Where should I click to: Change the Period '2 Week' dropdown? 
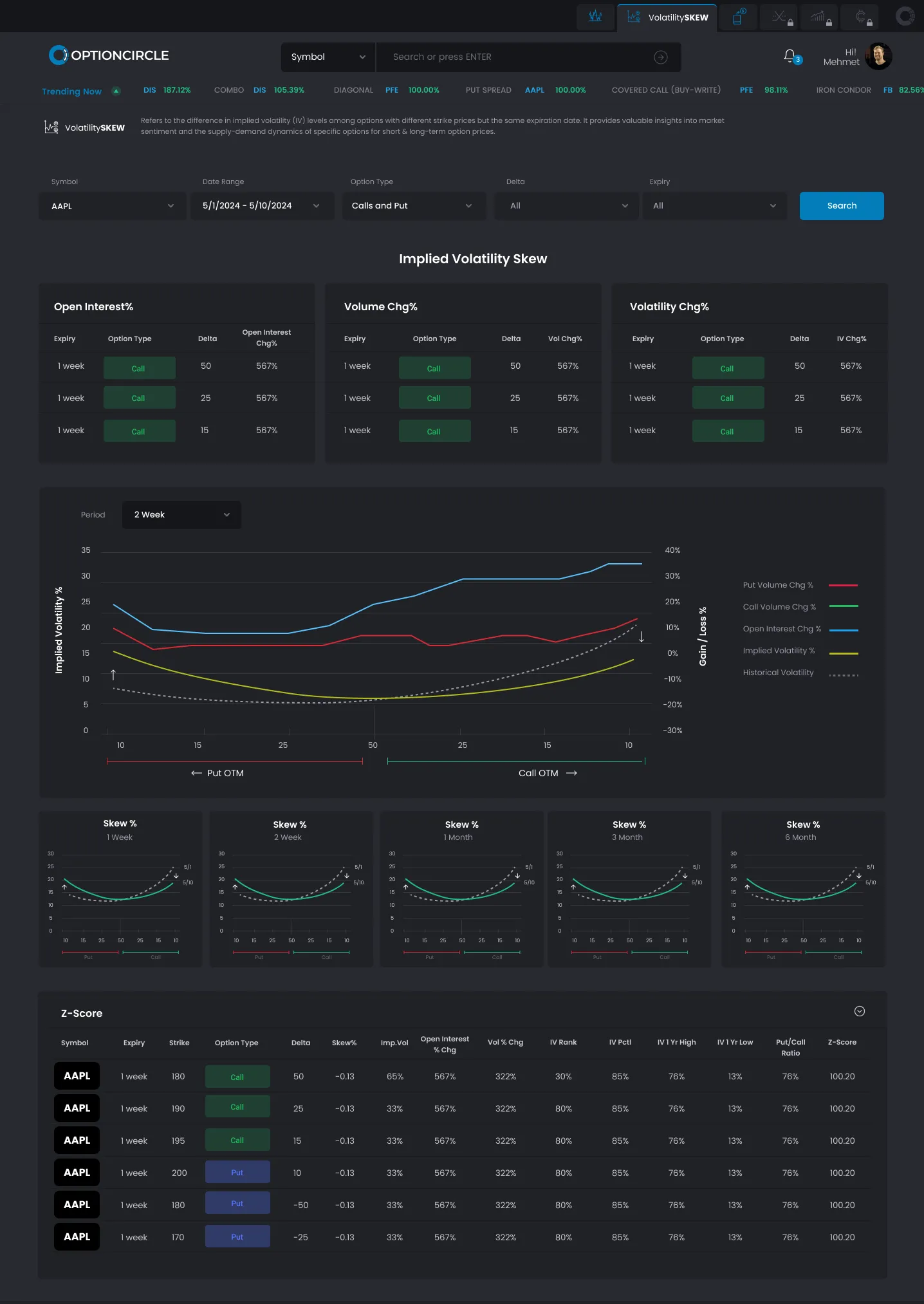tap(181, 515)
